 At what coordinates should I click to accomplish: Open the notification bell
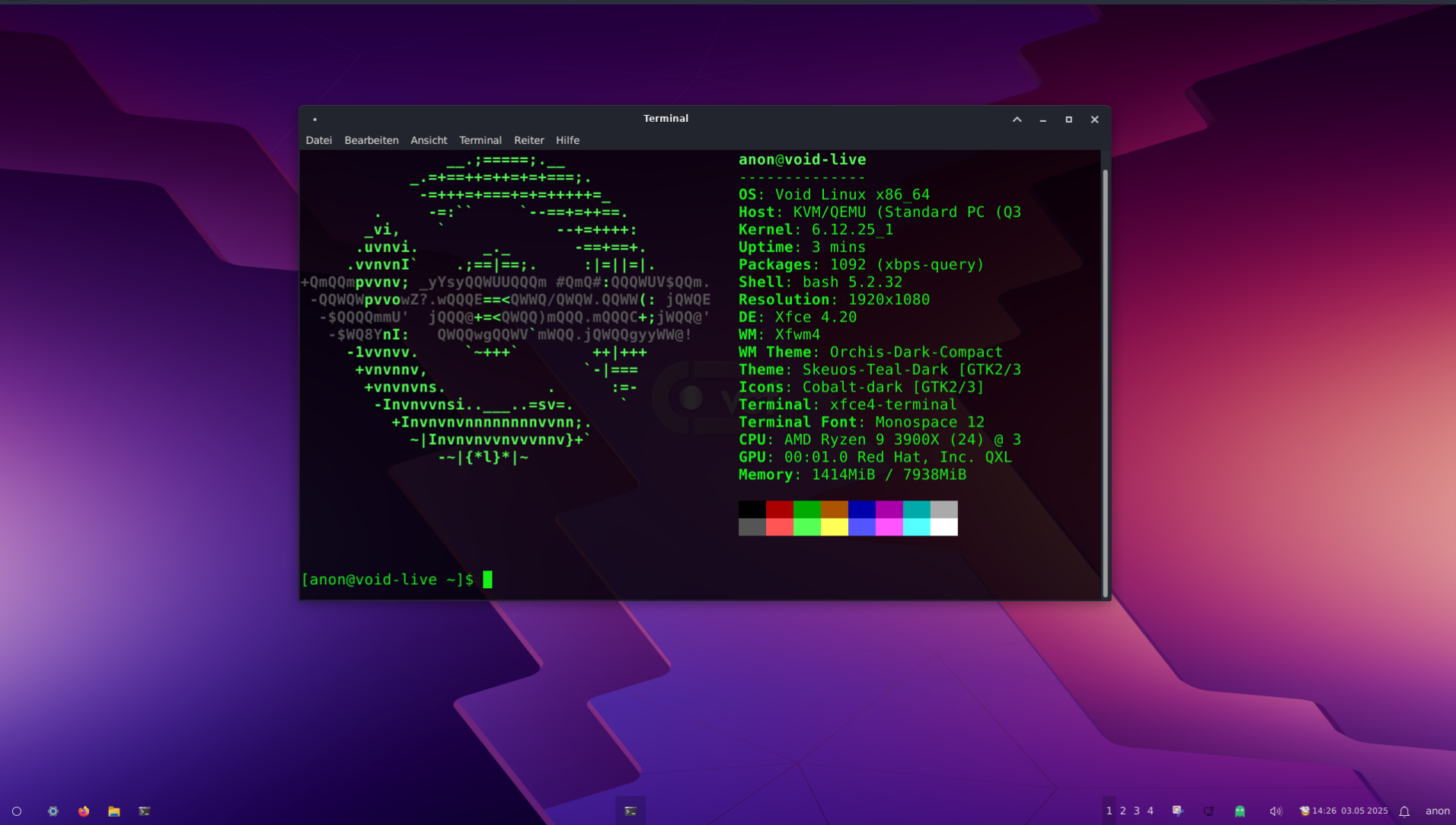(x=1404, y=811)
